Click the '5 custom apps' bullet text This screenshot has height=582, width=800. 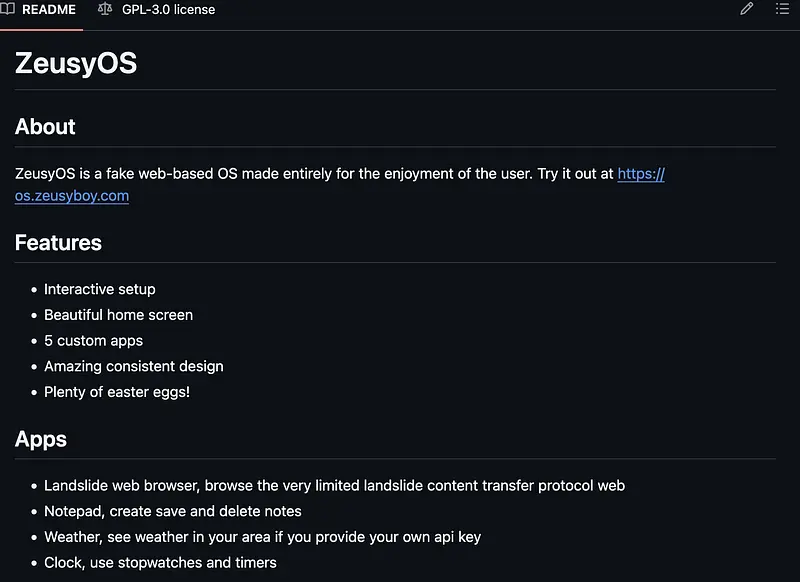click(x=93, y=341)
